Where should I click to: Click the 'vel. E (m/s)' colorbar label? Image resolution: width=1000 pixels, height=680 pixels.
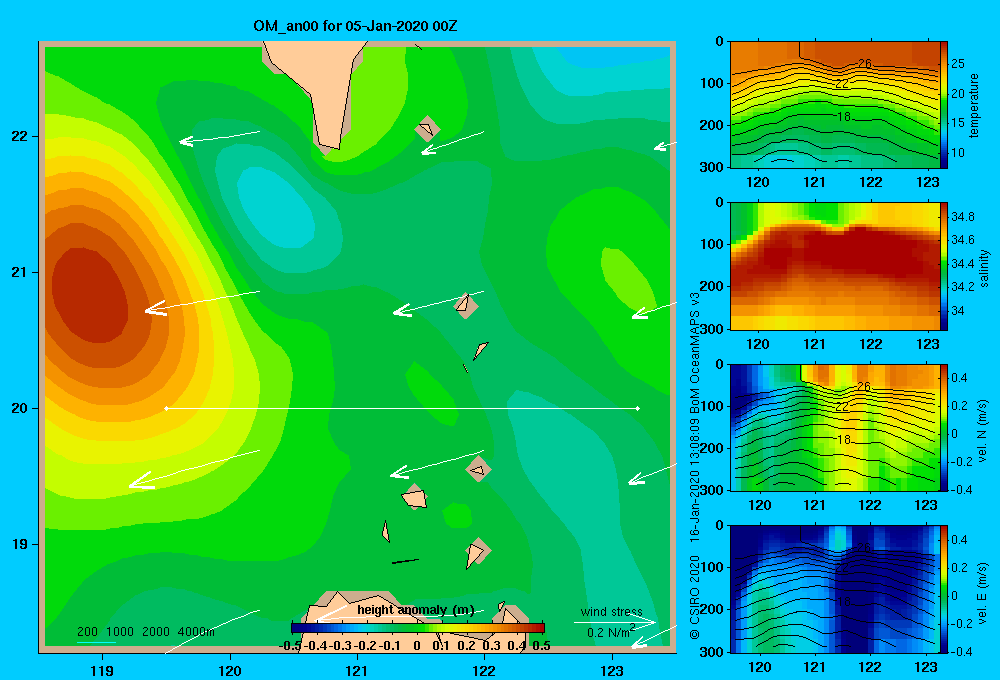[x=983, y=593]
